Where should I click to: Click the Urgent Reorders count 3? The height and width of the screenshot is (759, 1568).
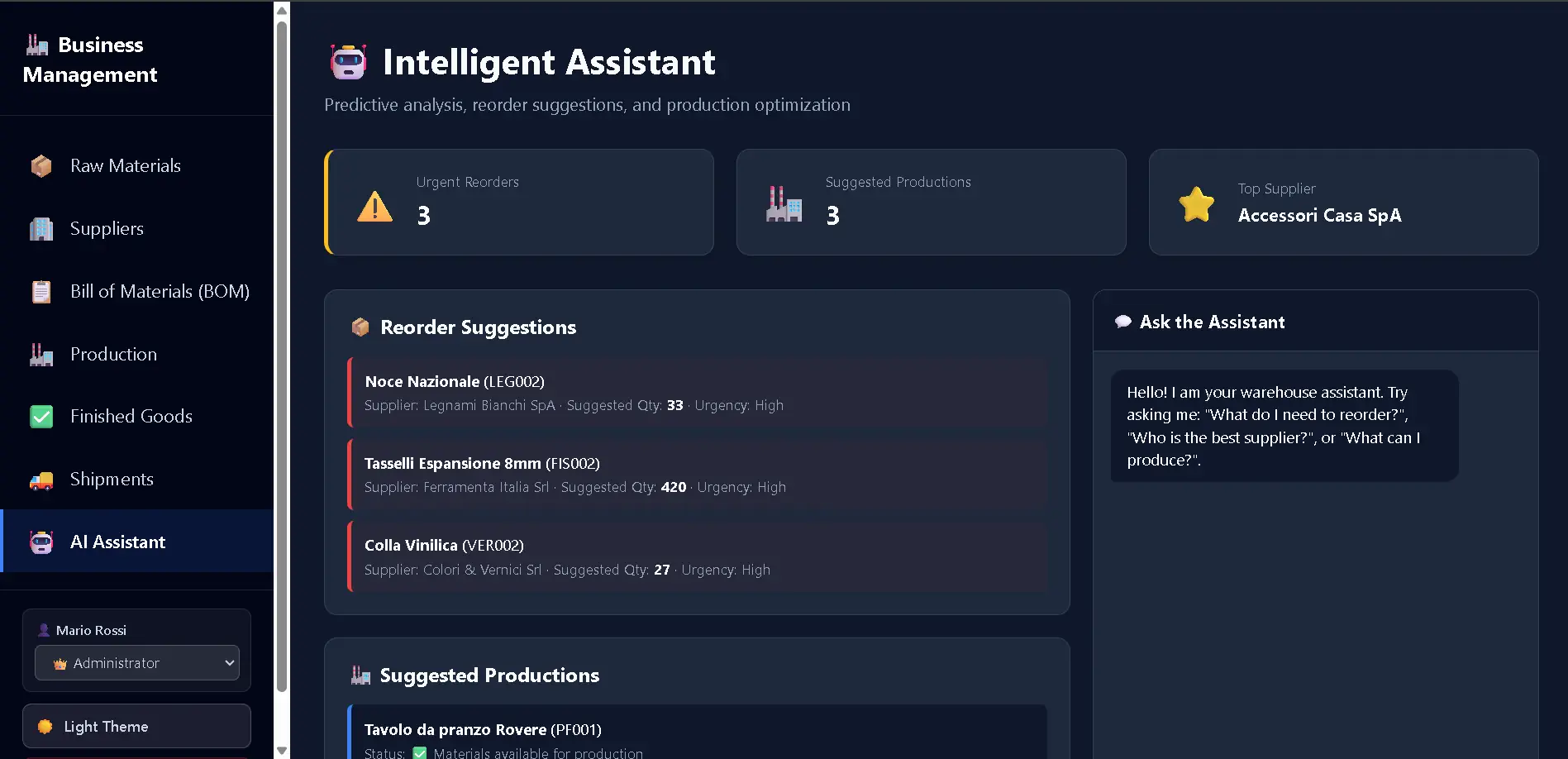tap(424, 216)
